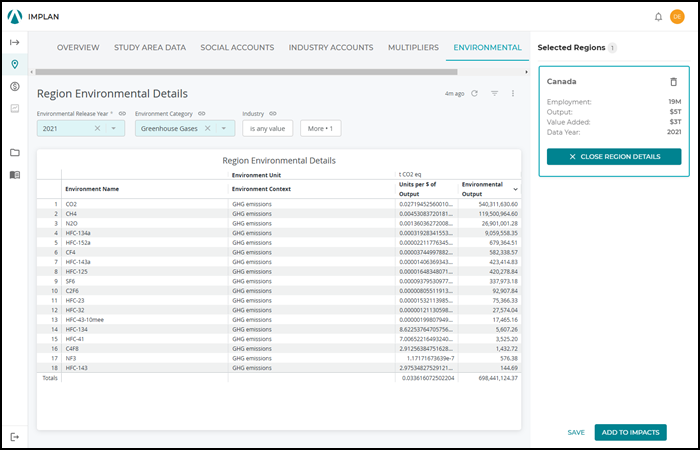Sort by Environment Name column header

tap(92, 189)
